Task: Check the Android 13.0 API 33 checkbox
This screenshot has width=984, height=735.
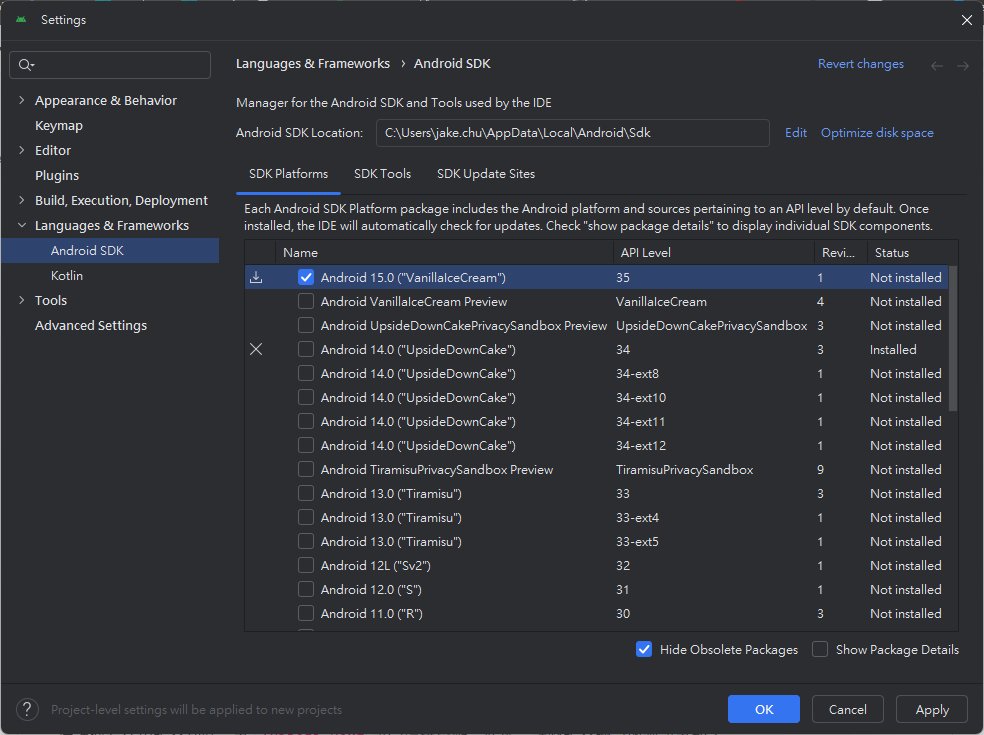Action: [x=306, y=493]
